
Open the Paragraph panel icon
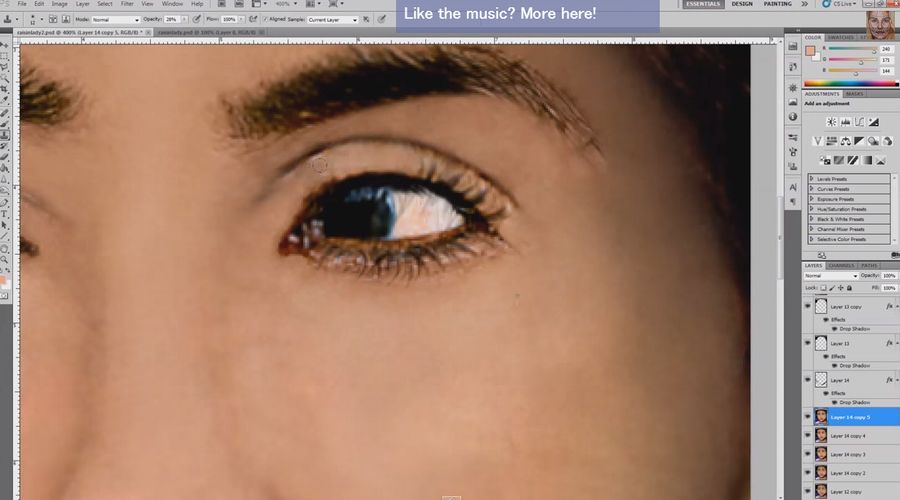(793, 201)
